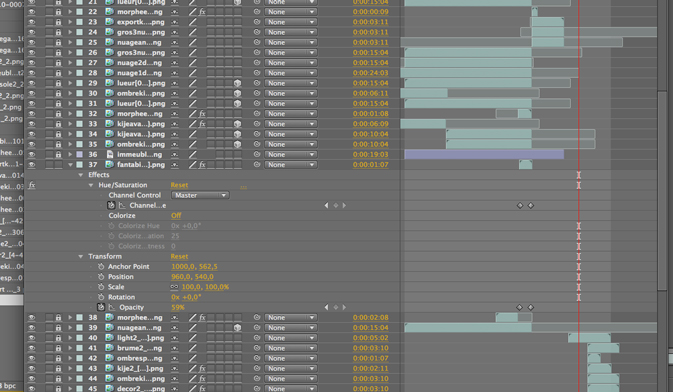Click second Opacity keyframe diamond in timeline
This screenshot has height=392, width=673.
[x=531, y=307]
